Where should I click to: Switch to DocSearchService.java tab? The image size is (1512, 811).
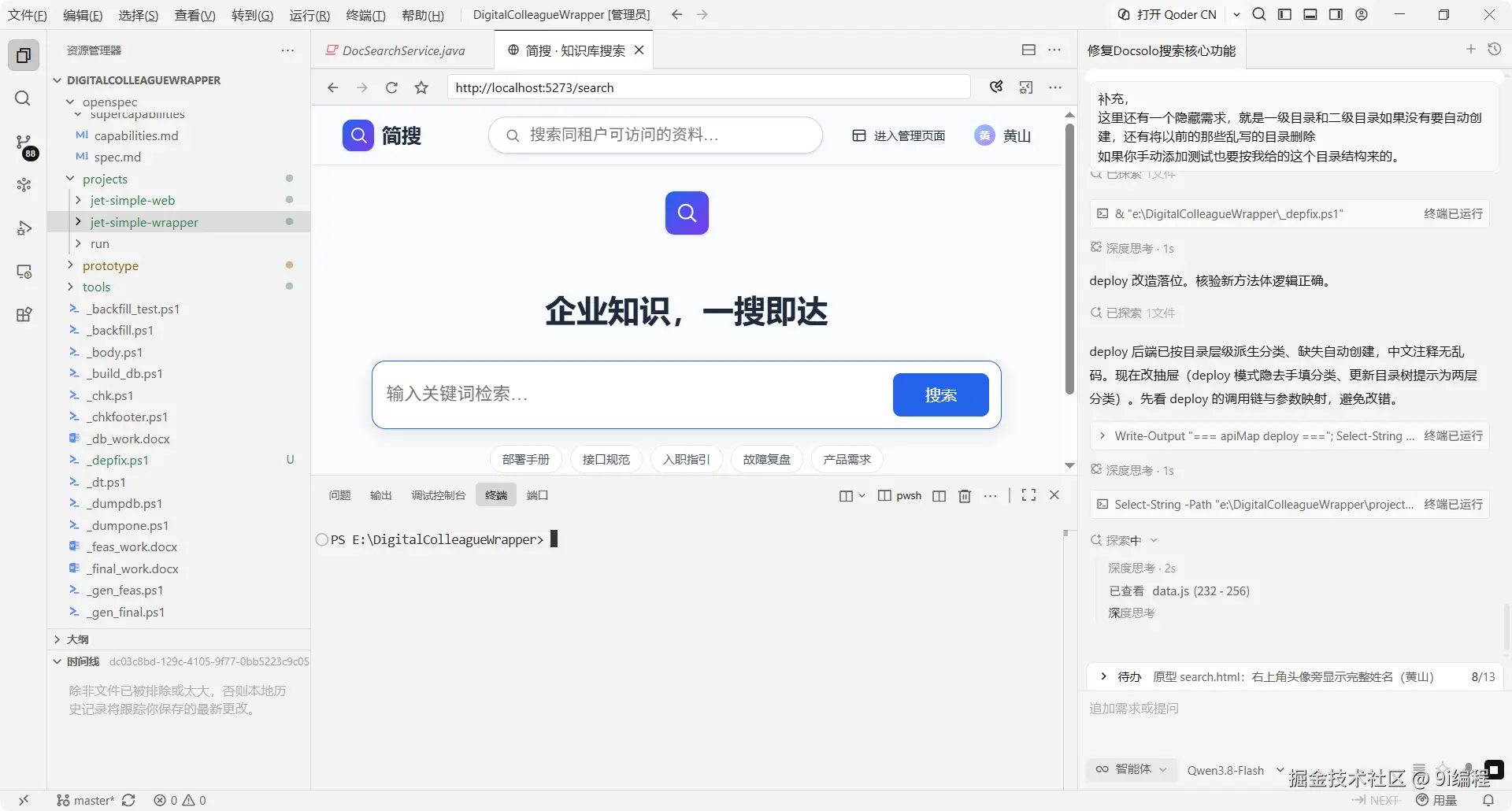pos(403,50)
